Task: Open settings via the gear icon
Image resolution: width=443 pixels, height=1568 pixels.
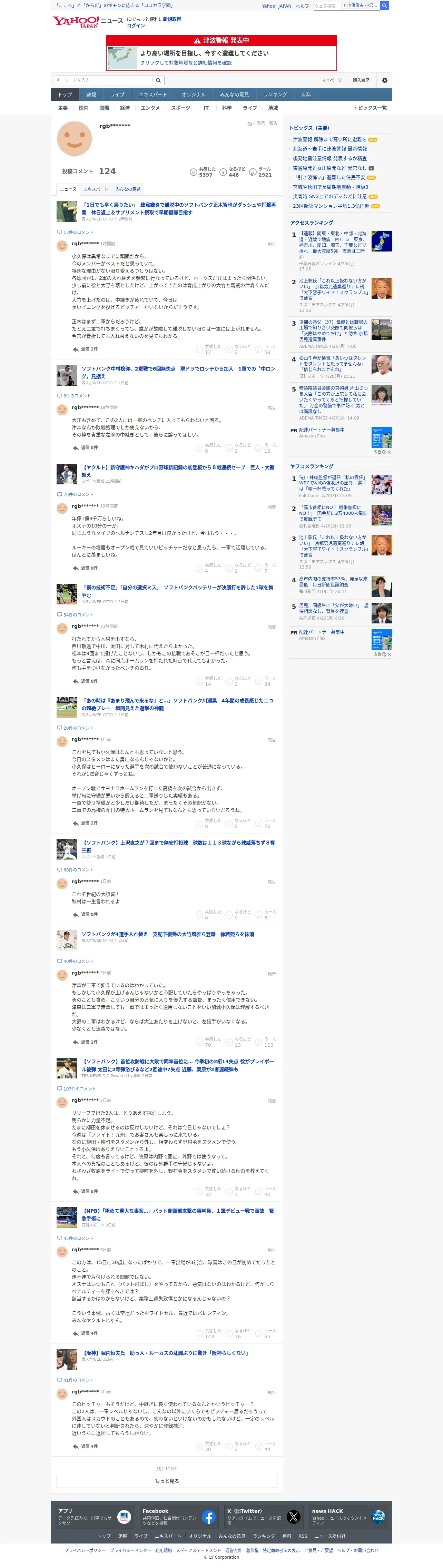Action: pos(385,80)
